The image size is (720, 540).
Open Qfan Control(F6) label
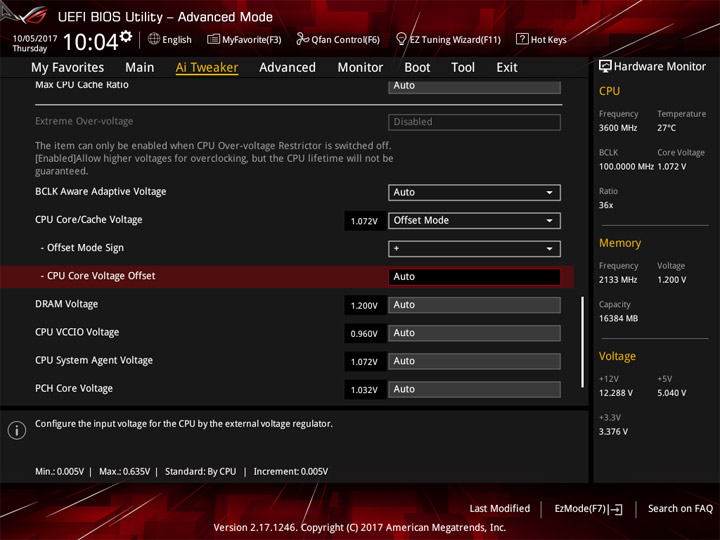coord(345,39)
